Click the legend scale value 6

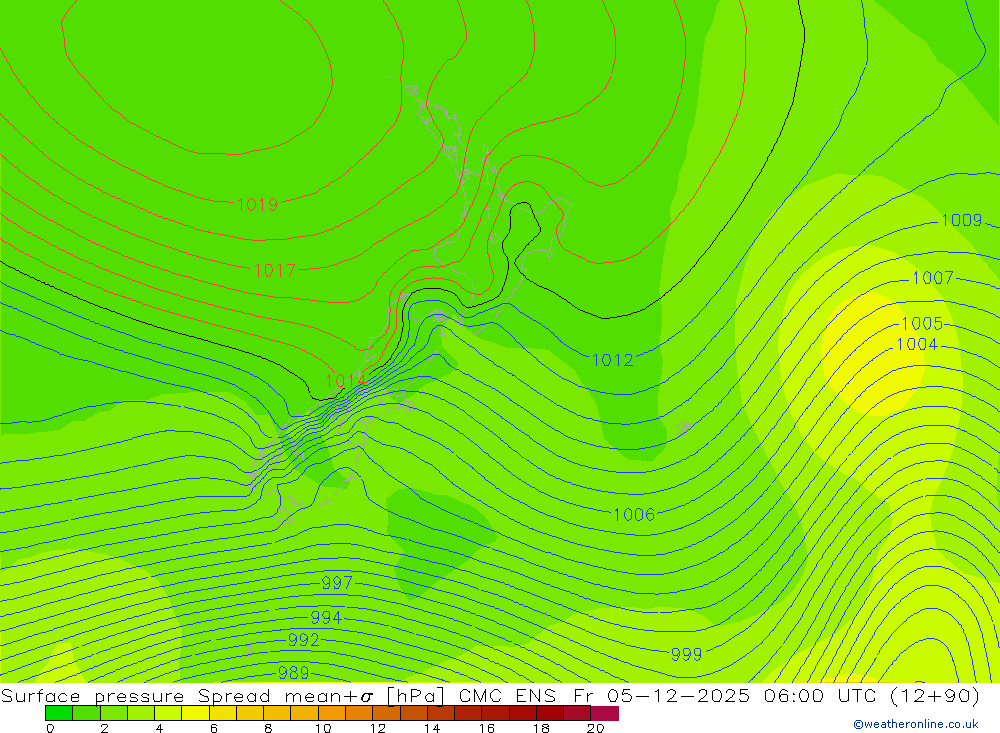[x=214, y=728]
